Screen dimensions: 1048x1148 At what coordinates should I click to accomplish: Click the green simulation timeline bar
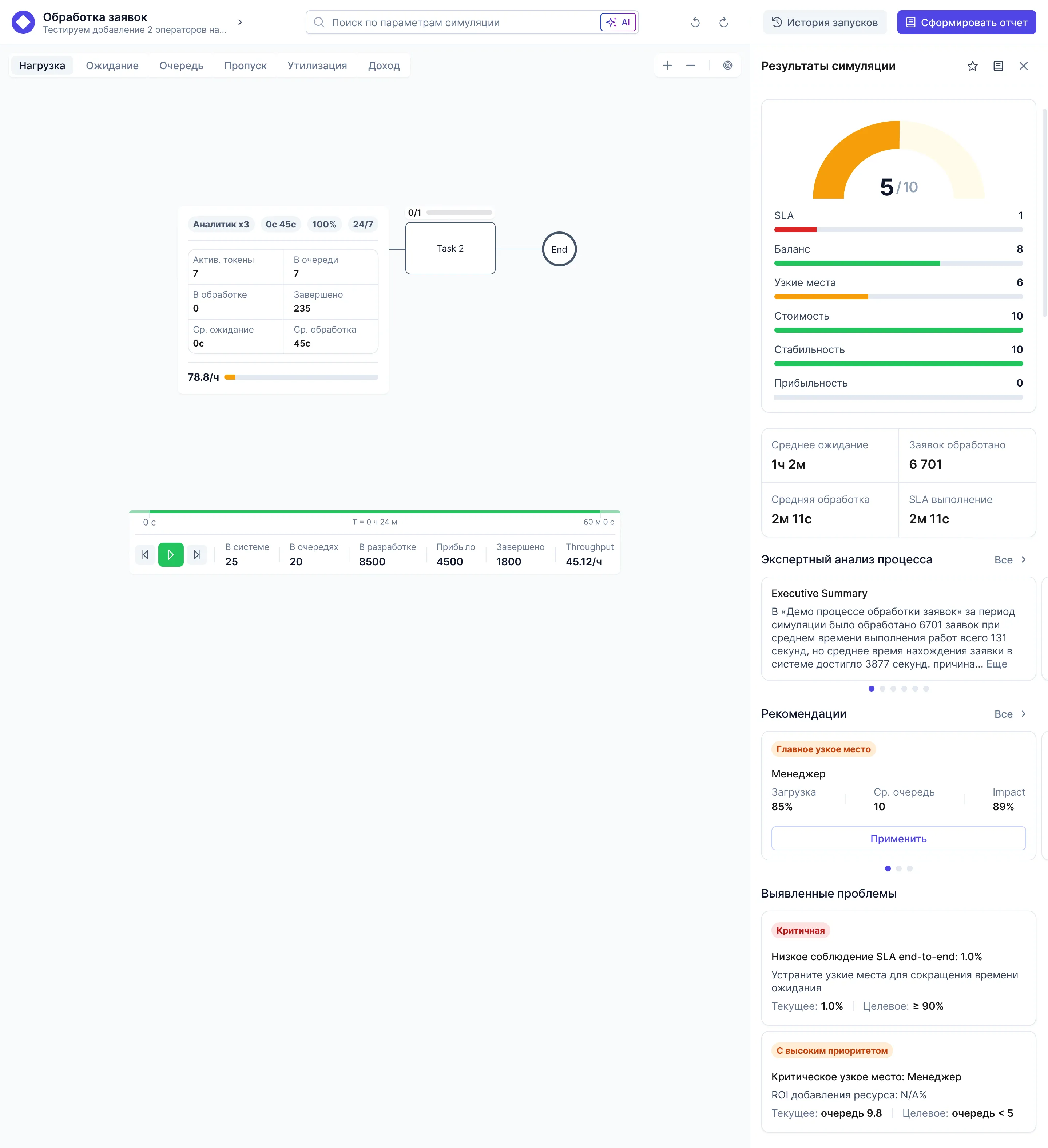tap(374, 512)
